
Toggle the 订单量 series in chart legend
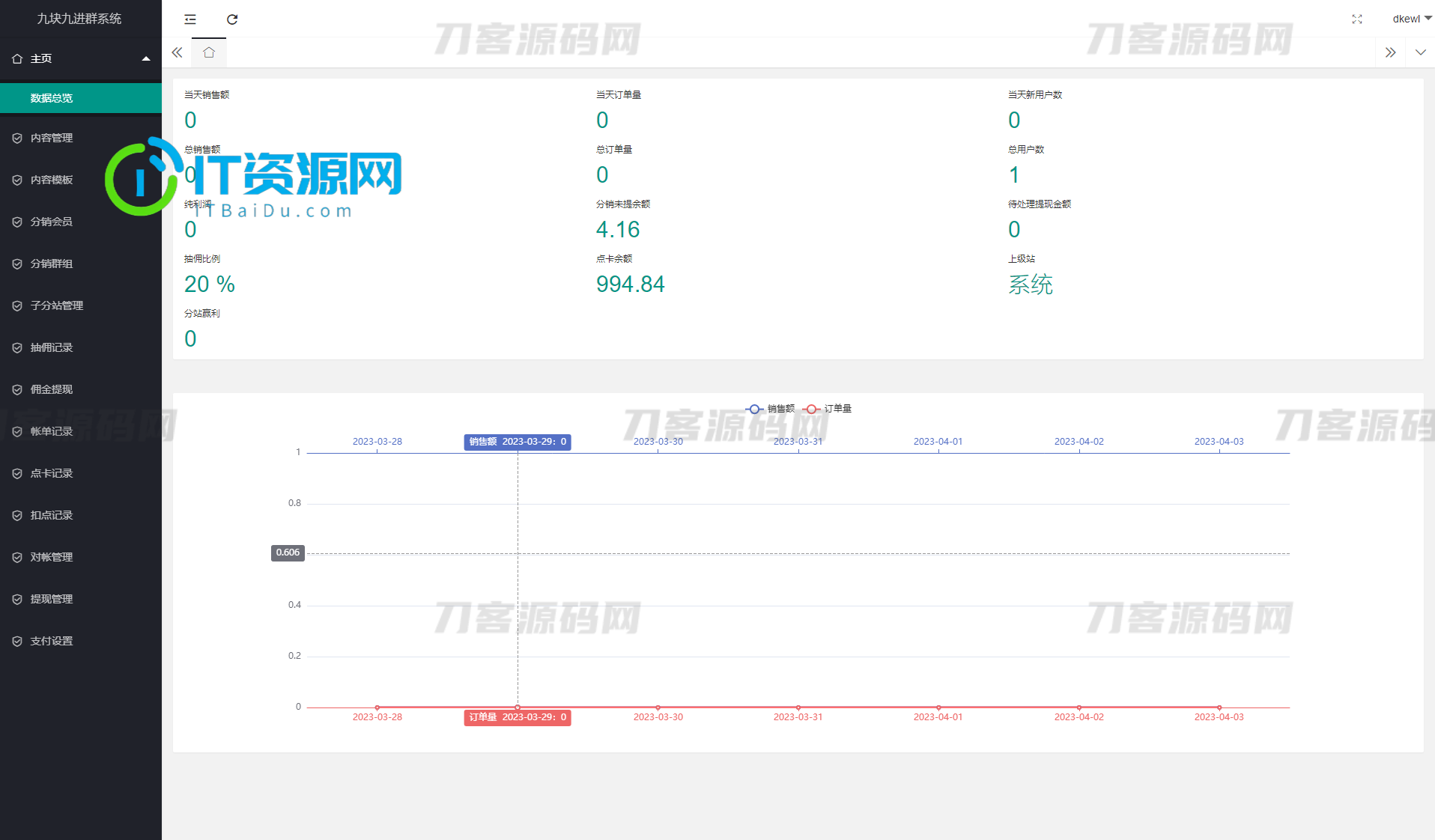[827, 409]
